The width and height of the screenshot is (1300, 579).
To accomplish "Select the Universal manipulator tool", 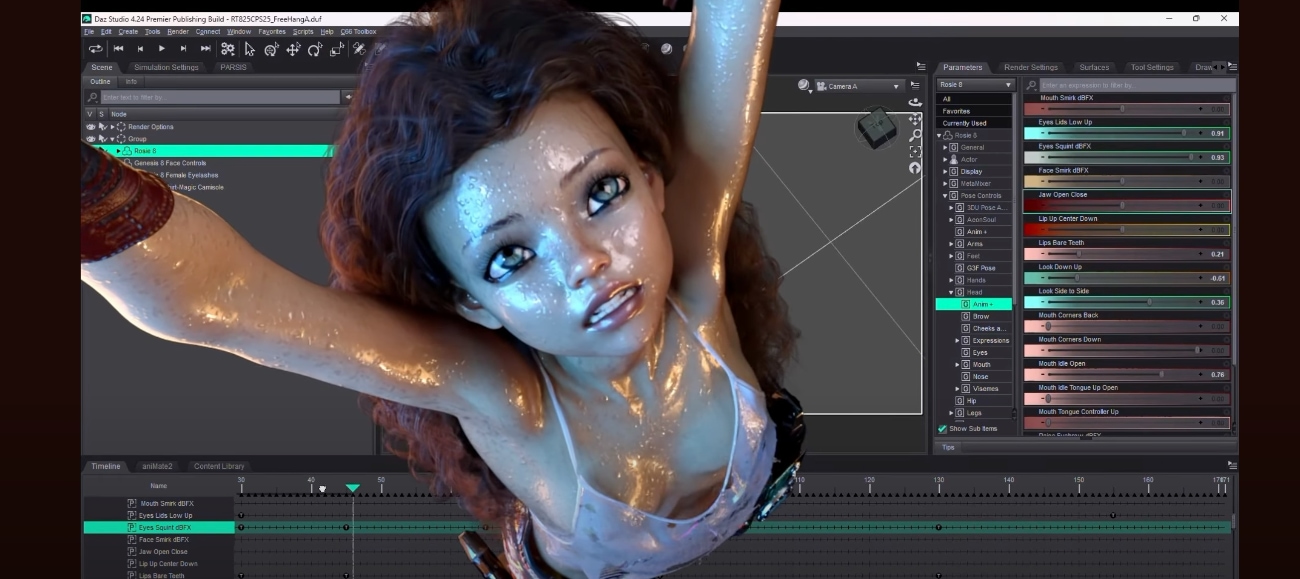I will [272, 48].
